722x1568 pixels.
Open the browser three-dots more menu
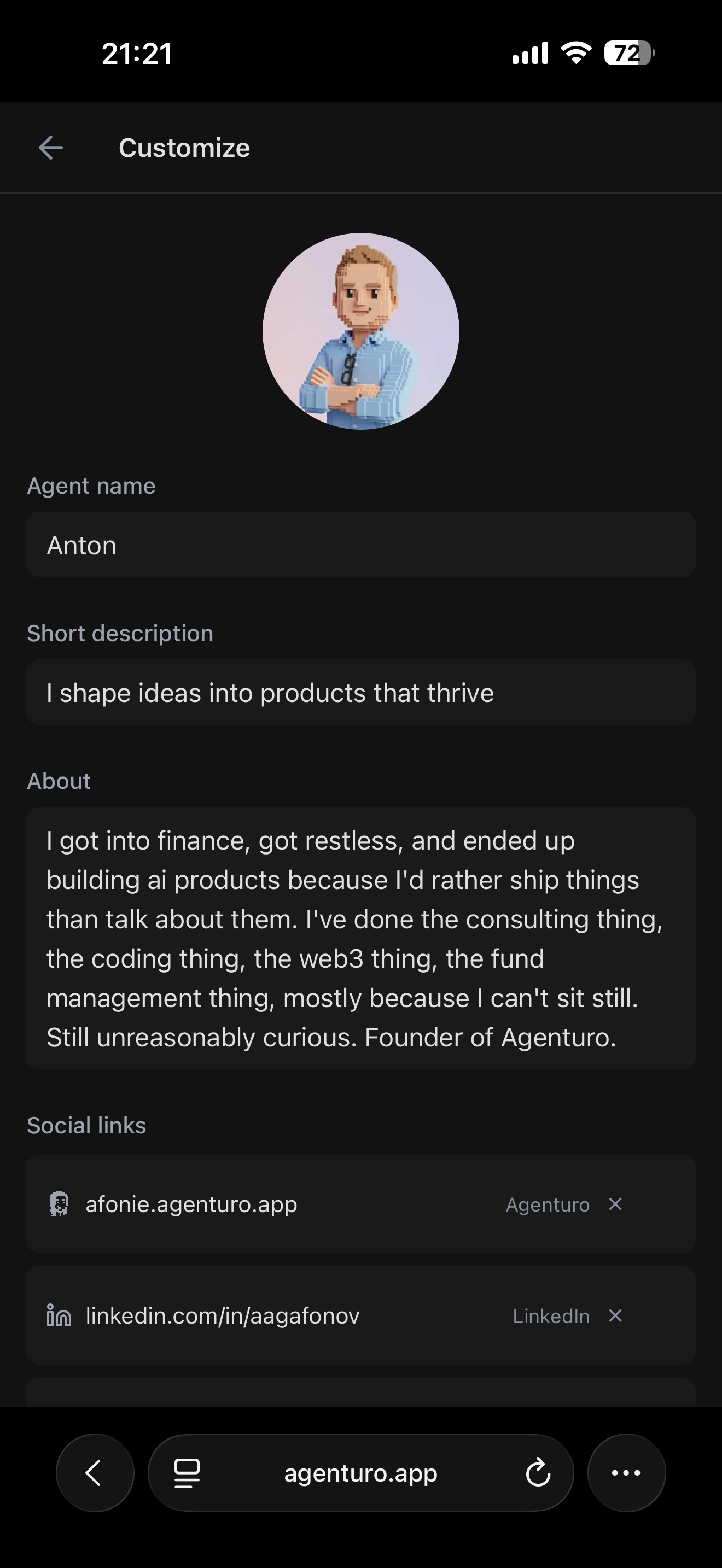click(x=626, y=1473)
